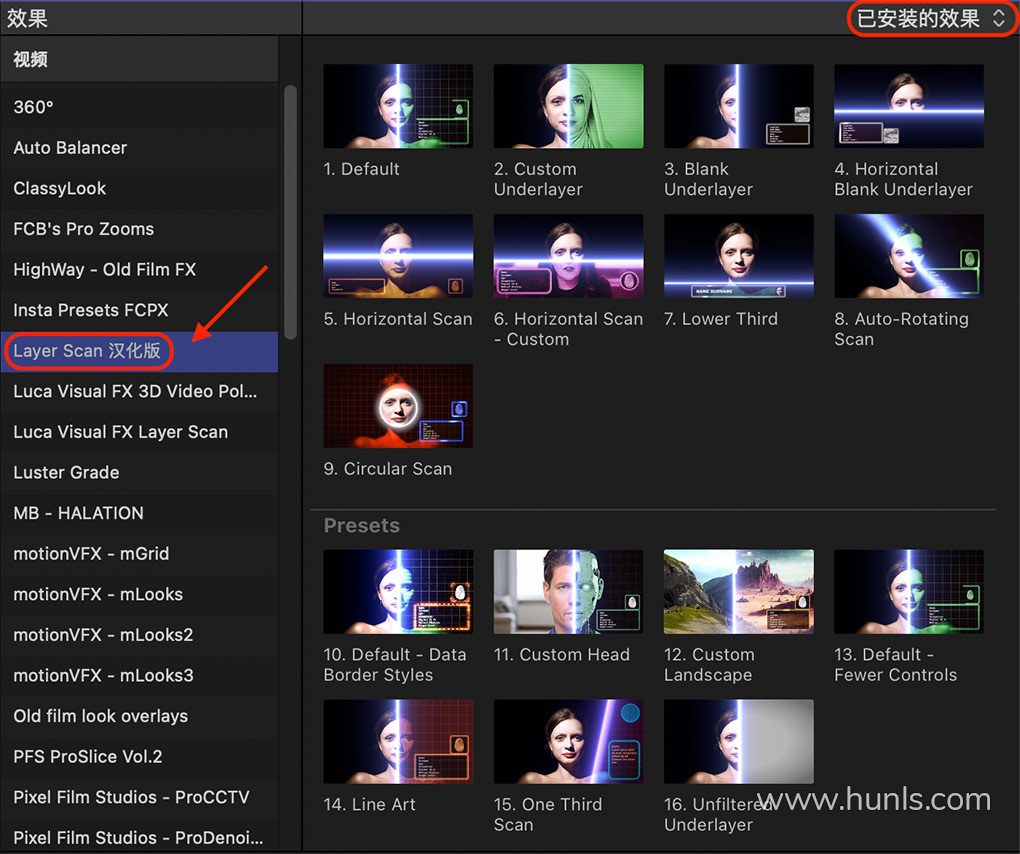
Task: Pick the 14. Line Art preset
Action: 398,741
